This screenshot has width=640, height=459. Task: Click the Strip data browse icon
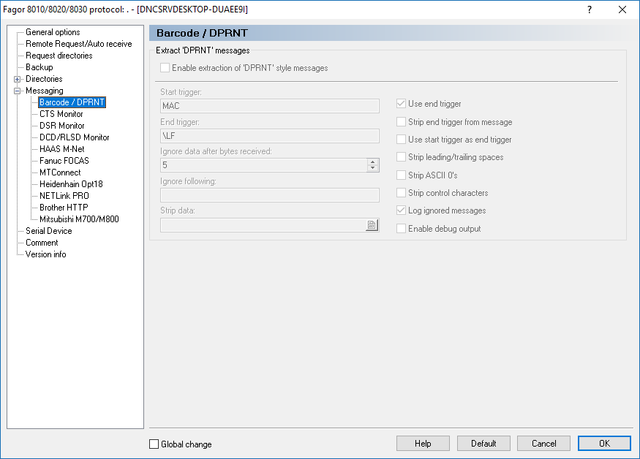pyautogui.click(x=371, y=225)
